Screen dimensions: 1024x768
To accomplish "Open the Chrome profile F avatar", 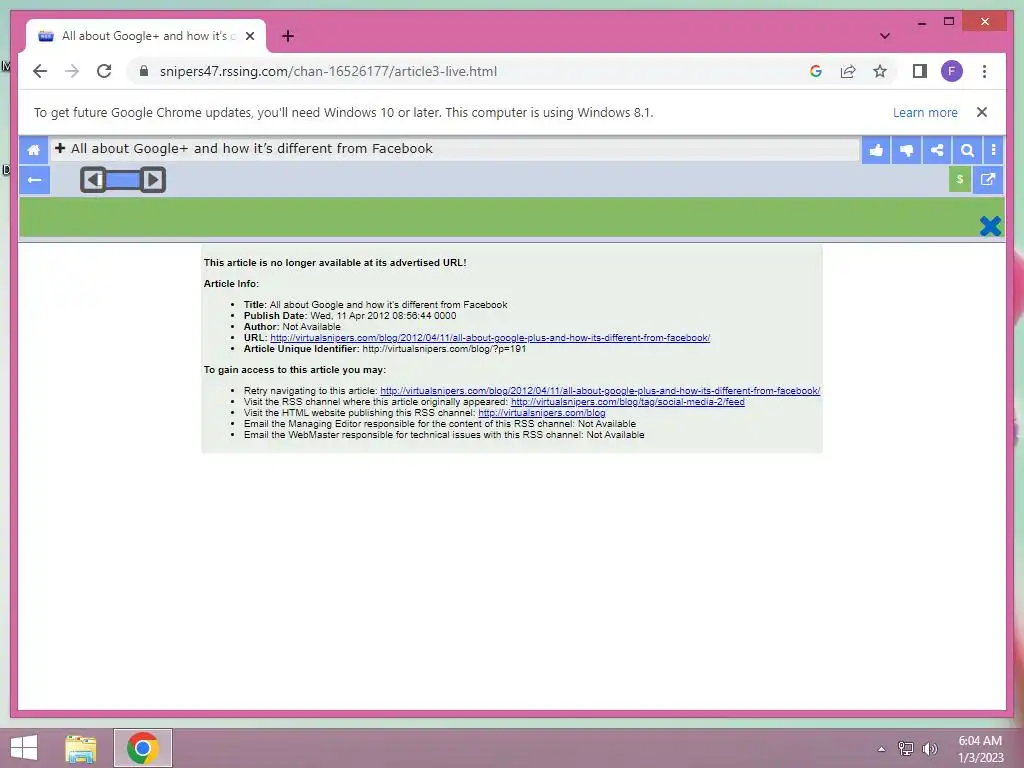I will click(x=952, y=71).
